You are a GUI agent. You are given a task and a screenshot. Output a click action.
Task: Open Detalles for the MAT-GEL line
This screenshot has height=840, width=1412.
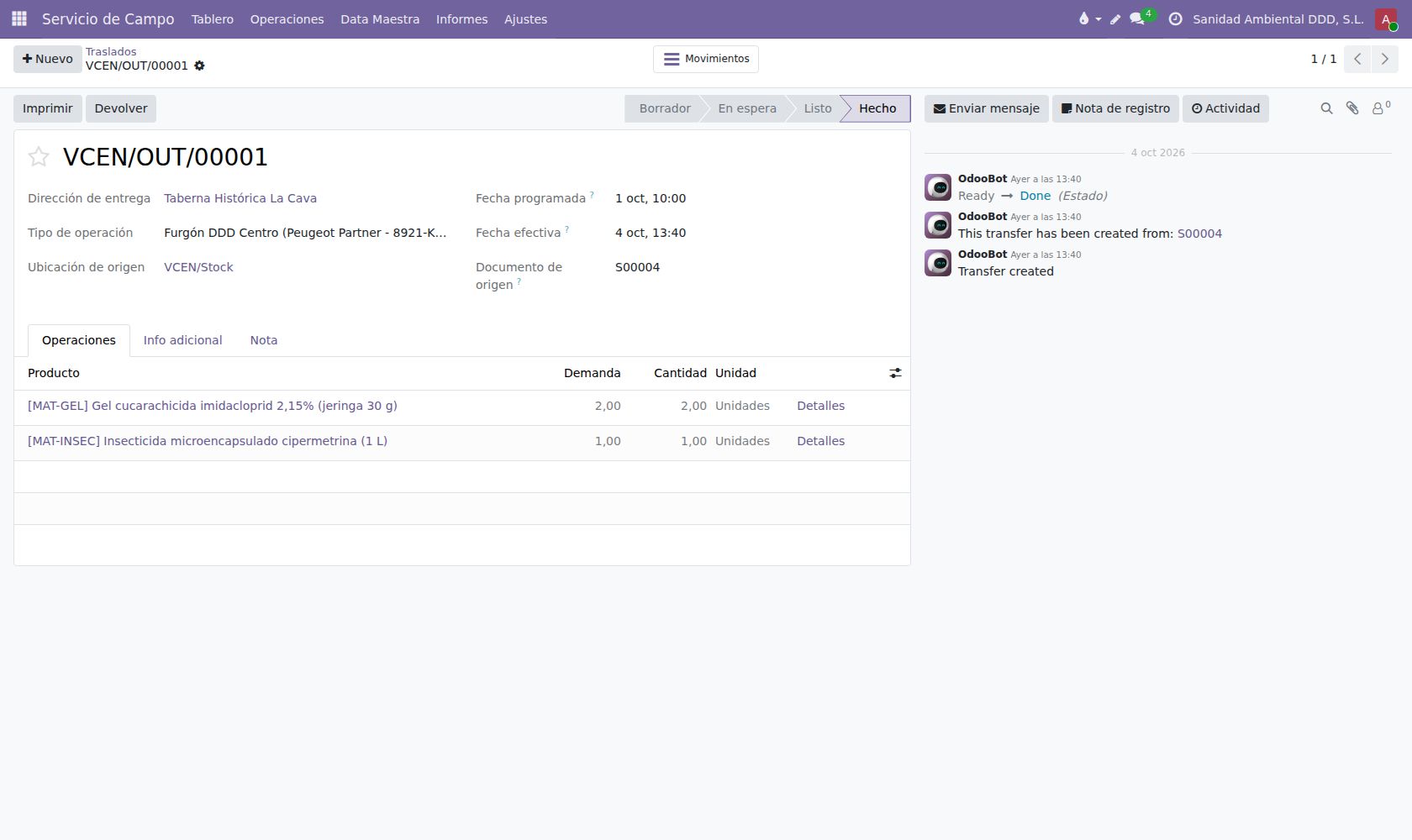tap(820, 406)
